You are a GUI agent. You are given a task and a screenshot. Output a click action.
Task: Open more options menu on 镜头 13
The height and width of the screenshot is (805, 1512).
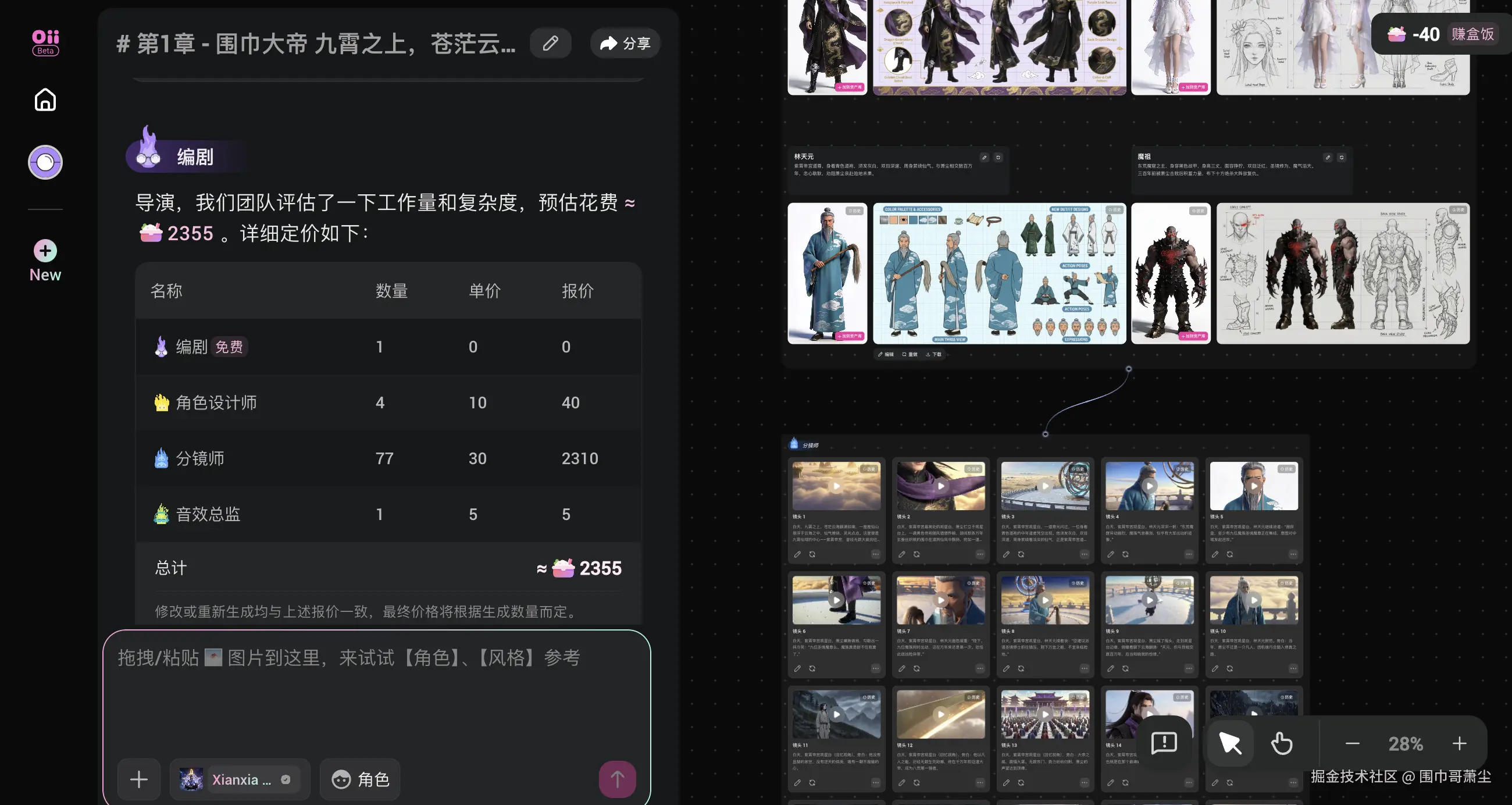tap(1084, 783)
